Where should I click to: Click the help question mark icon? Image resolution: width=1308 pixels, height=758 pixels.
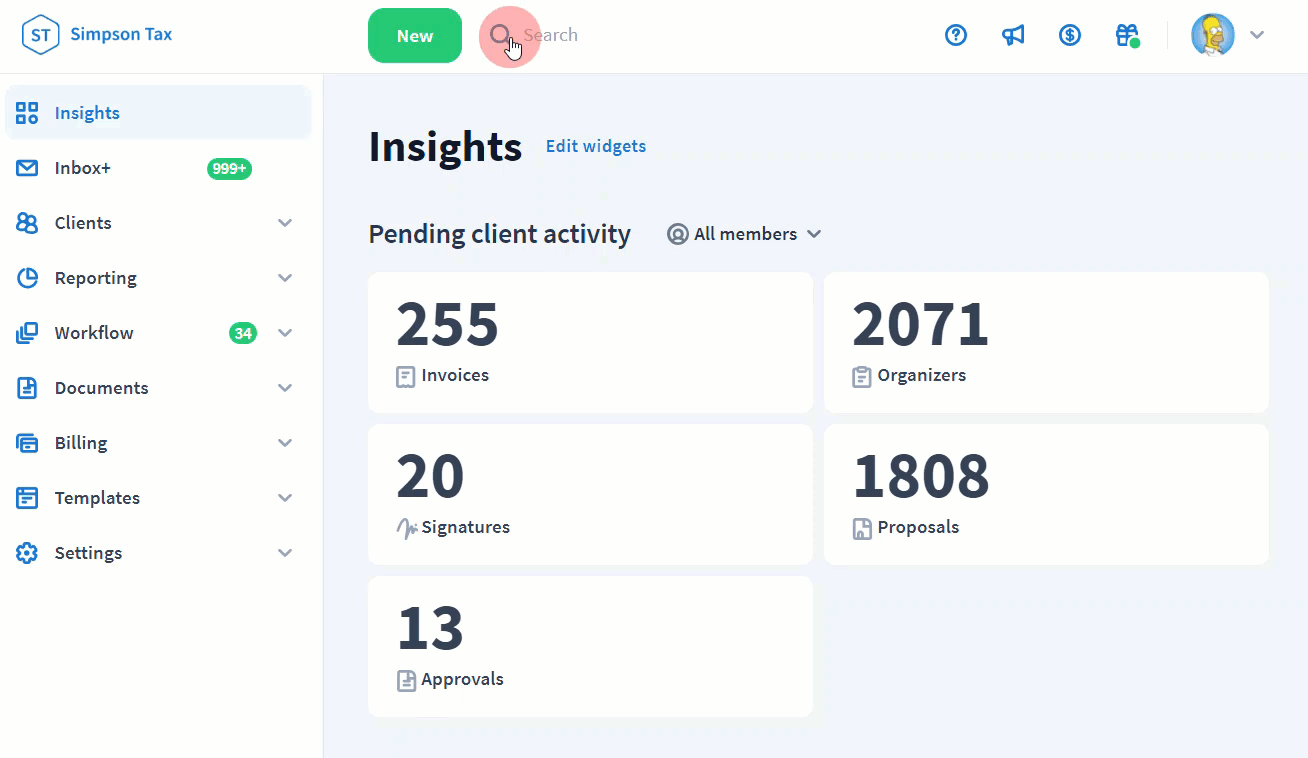click(956, 36)
